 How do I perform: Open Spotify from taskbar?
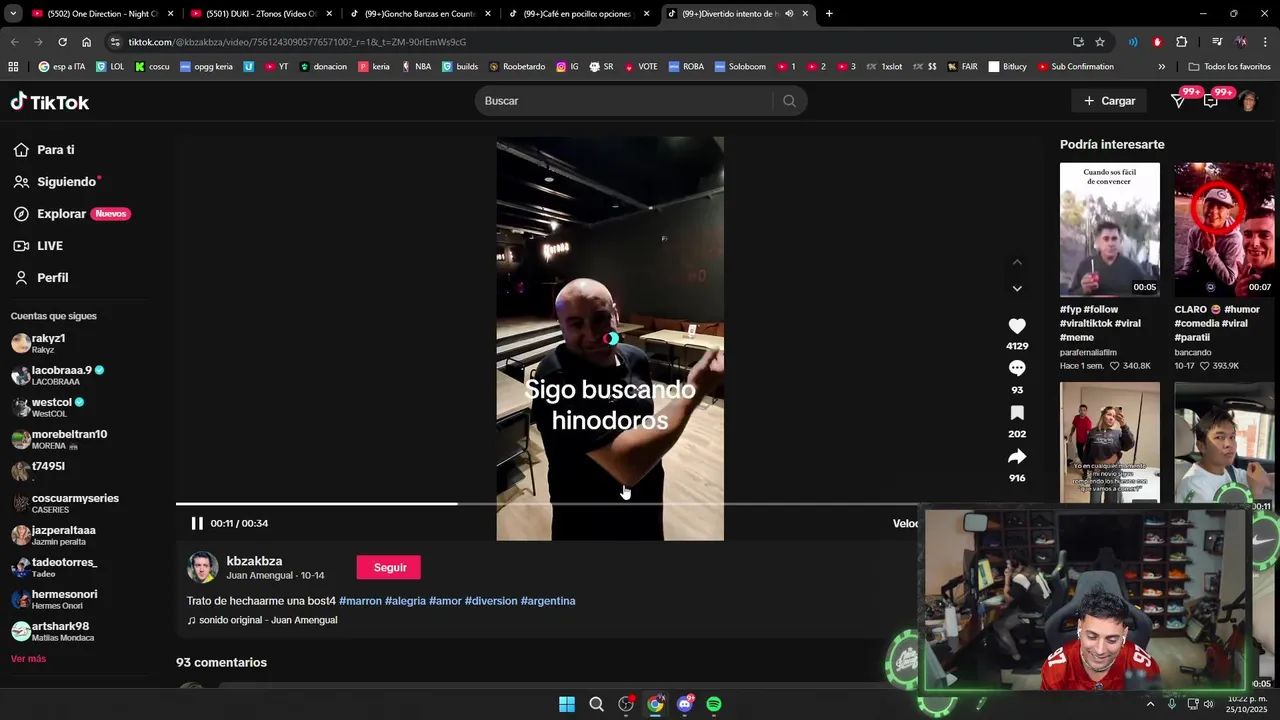click(x=714, y=704)
